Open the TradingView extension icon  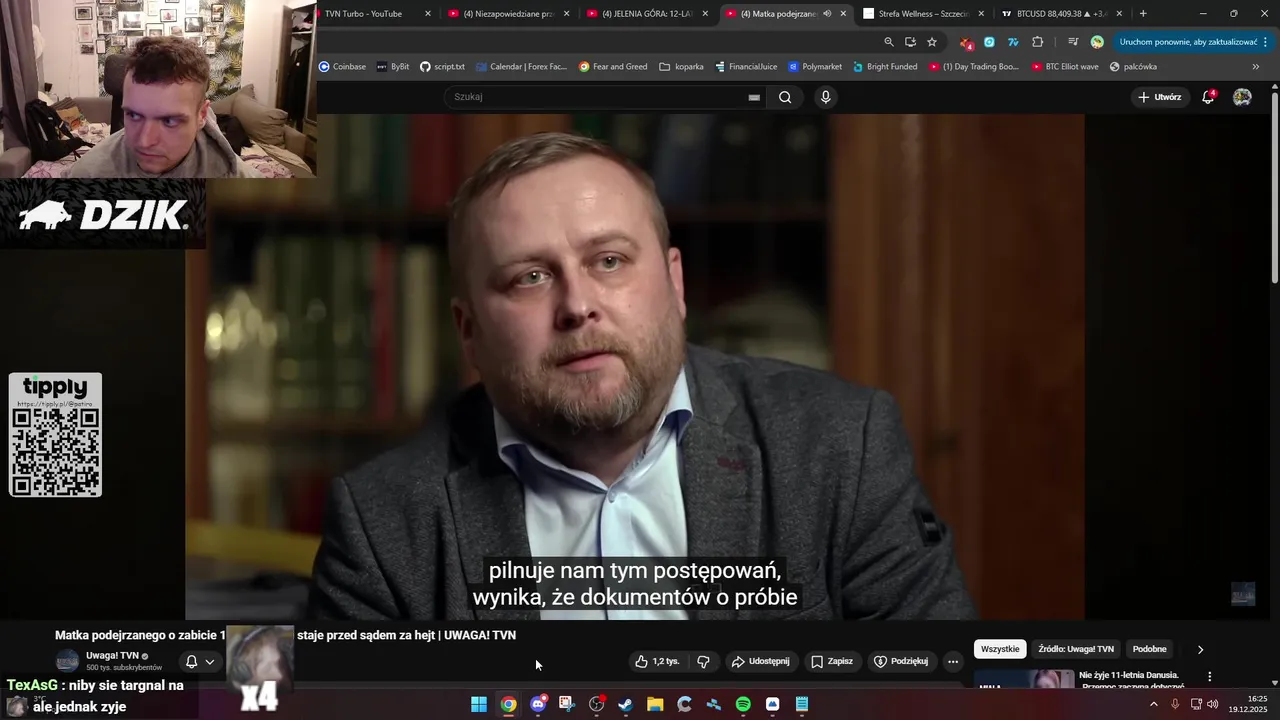tap(1013, 42)
